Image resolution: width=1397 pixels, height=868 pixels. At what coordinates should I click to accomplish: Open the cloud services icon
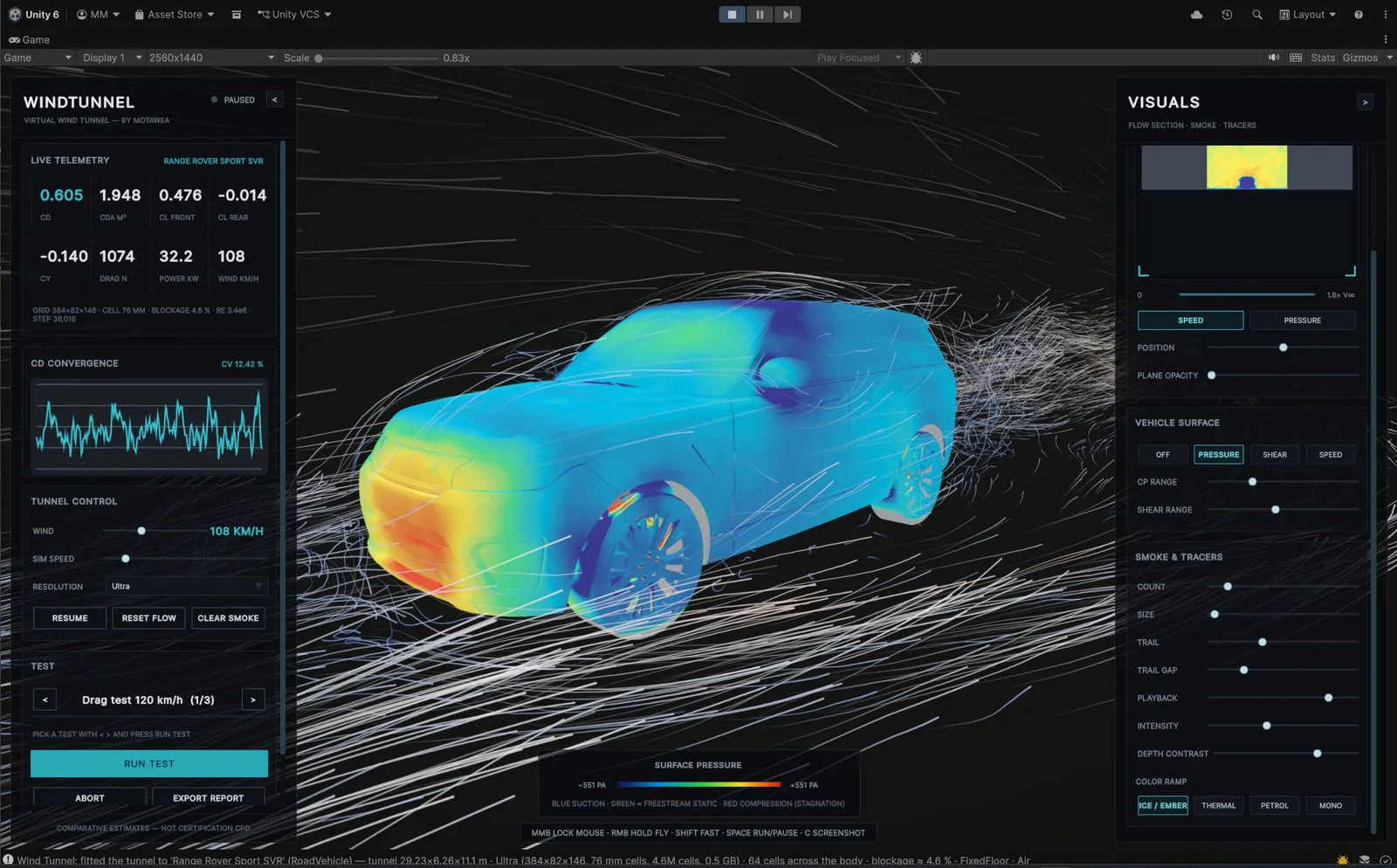(1196, 15)
